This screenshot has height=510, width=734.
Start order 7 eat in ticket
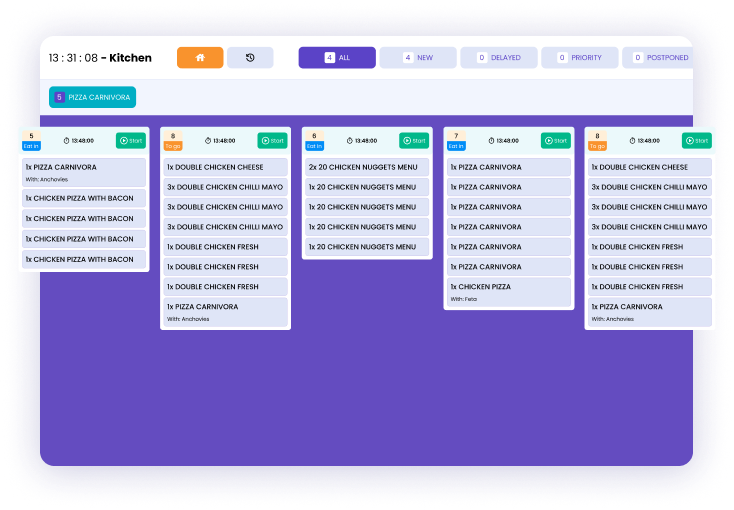(555, 141)
